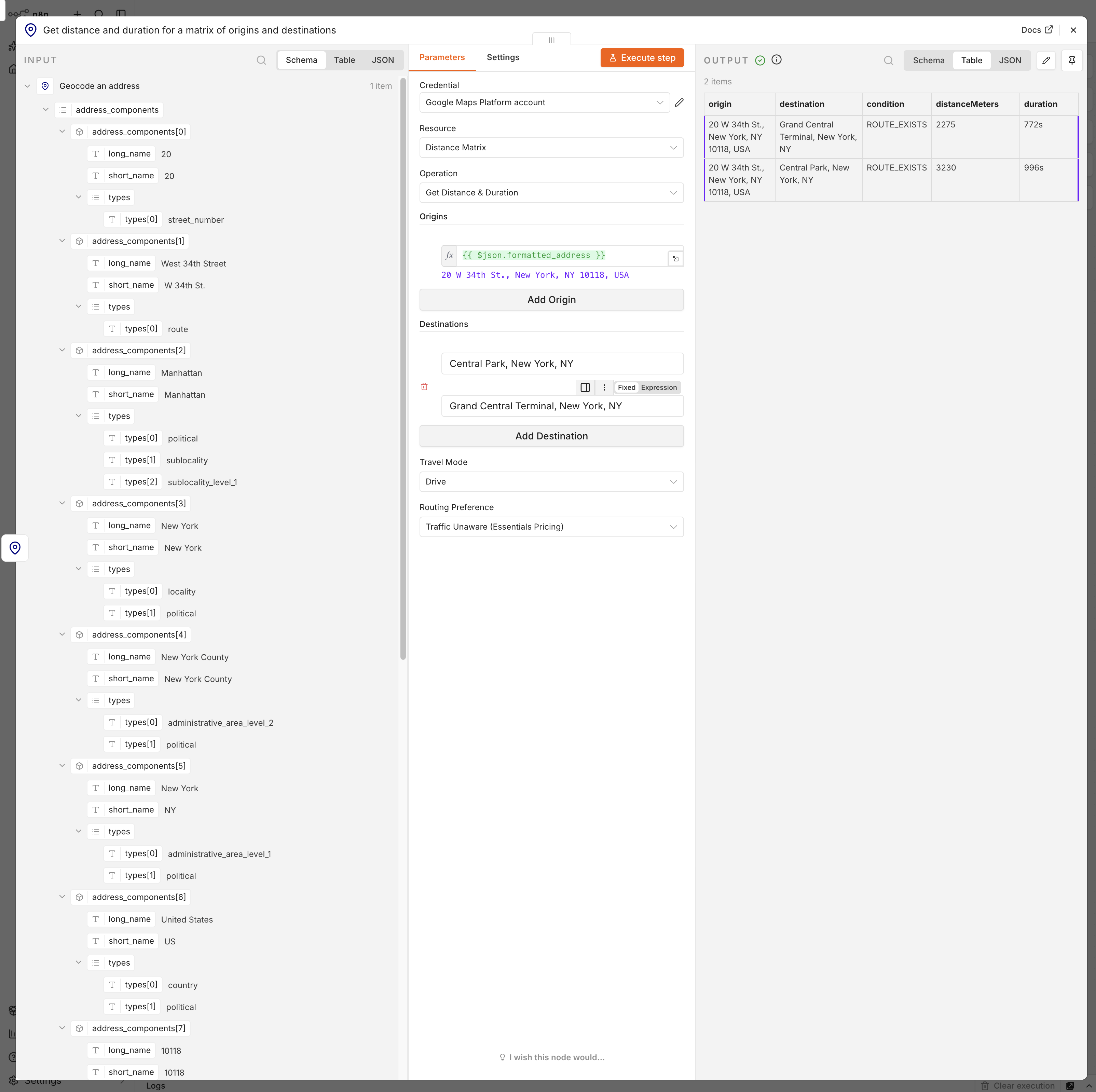
Task: Select the input Schema view tab
Action: click(x=301, y=60)
